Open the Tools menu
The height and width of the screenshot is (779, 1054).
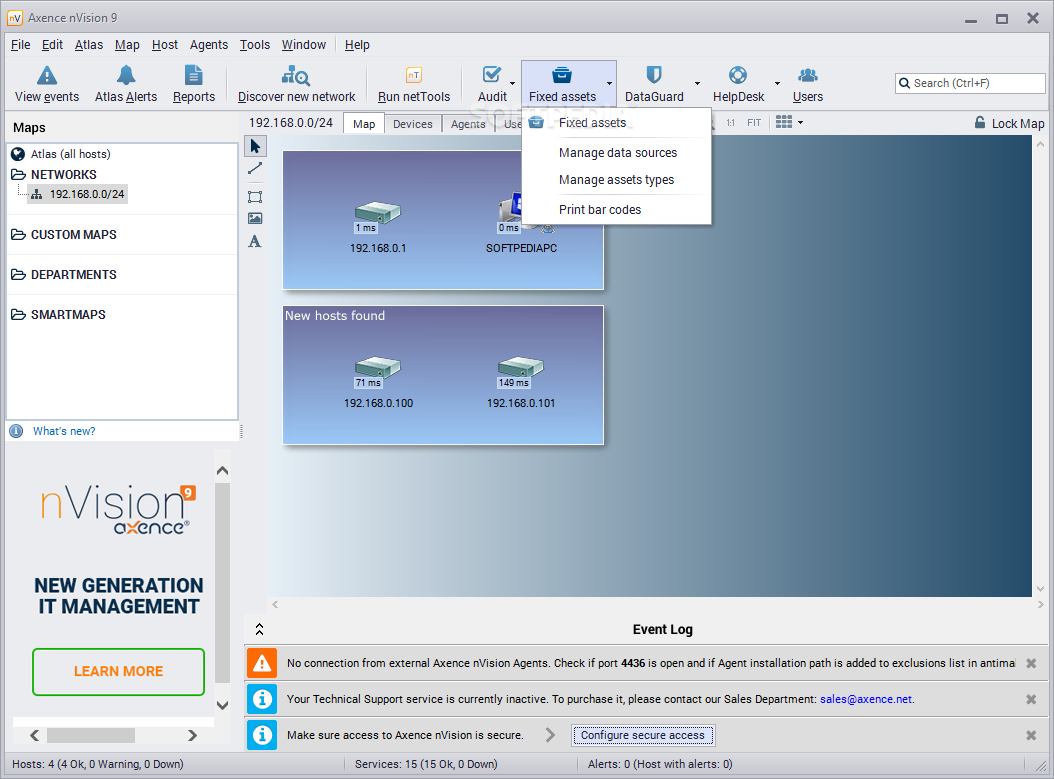point(255,45)
